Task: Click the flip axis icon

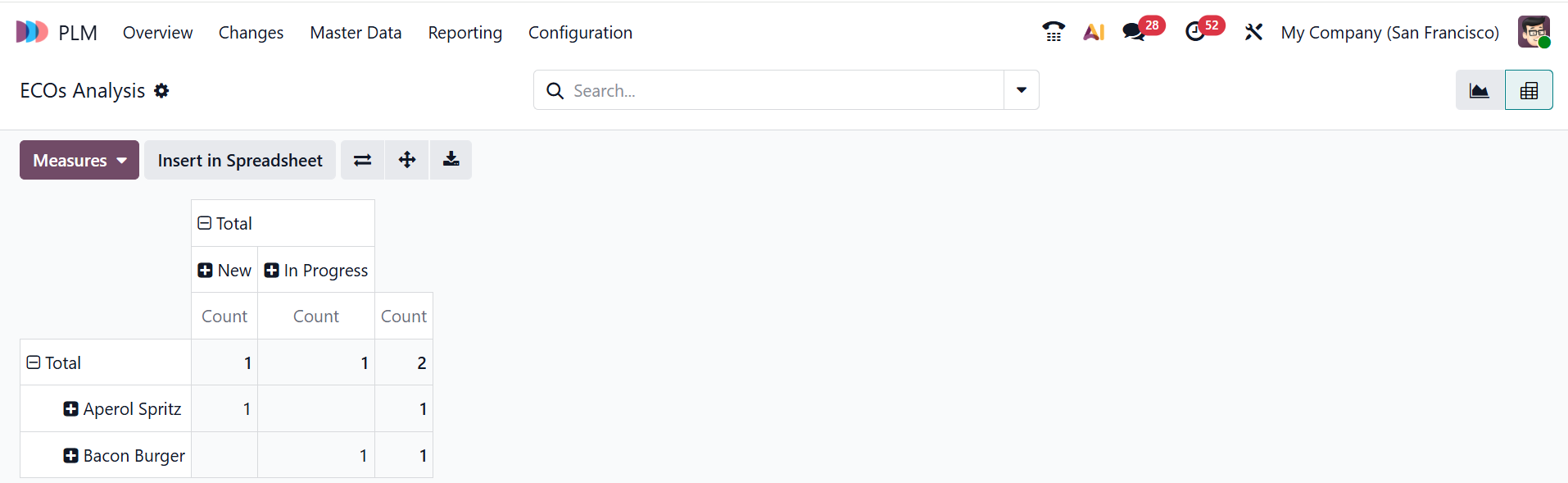Action: 362,160
